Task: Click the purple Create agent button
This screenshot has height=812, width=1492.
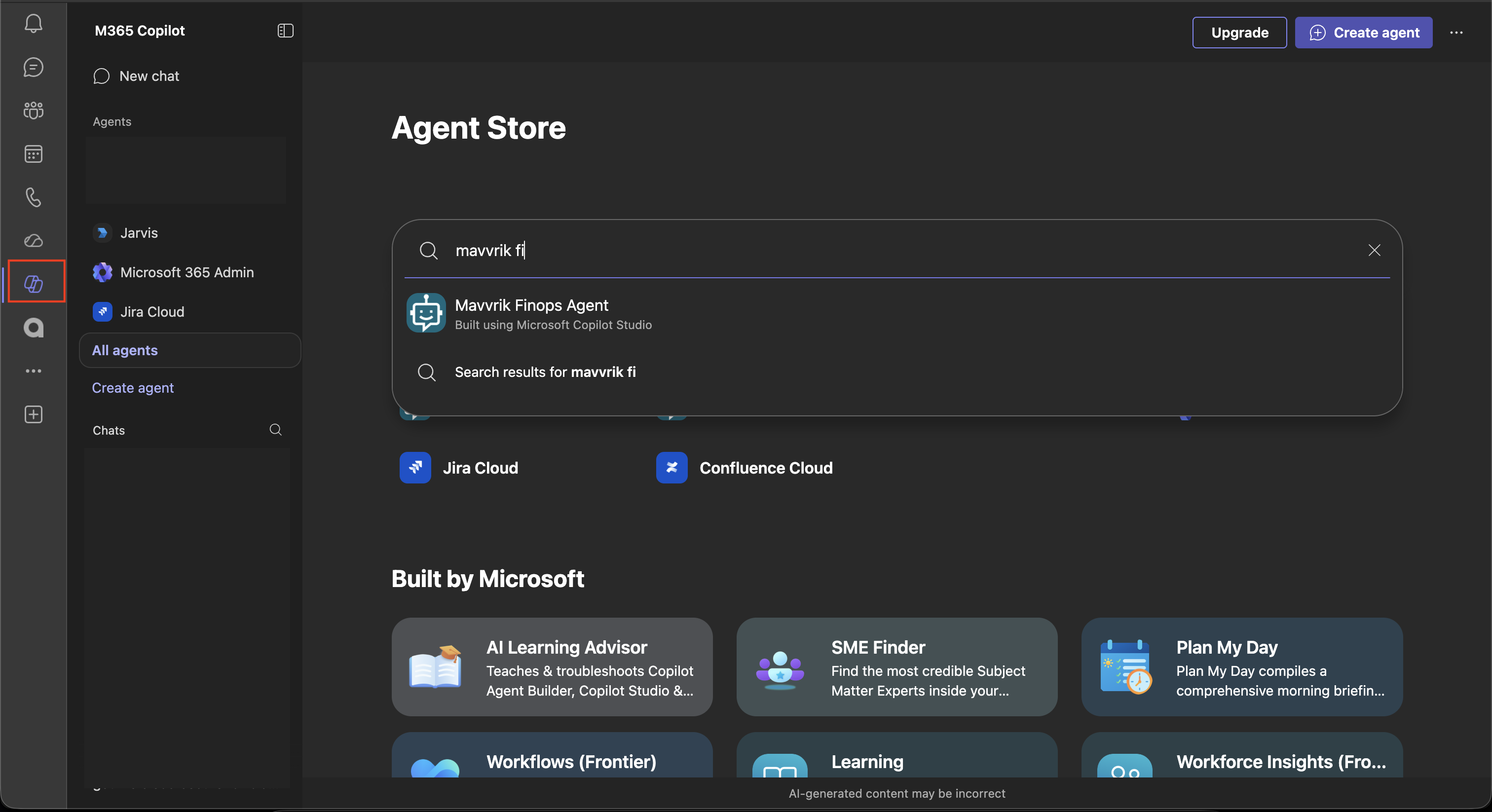Action: 1363,33
